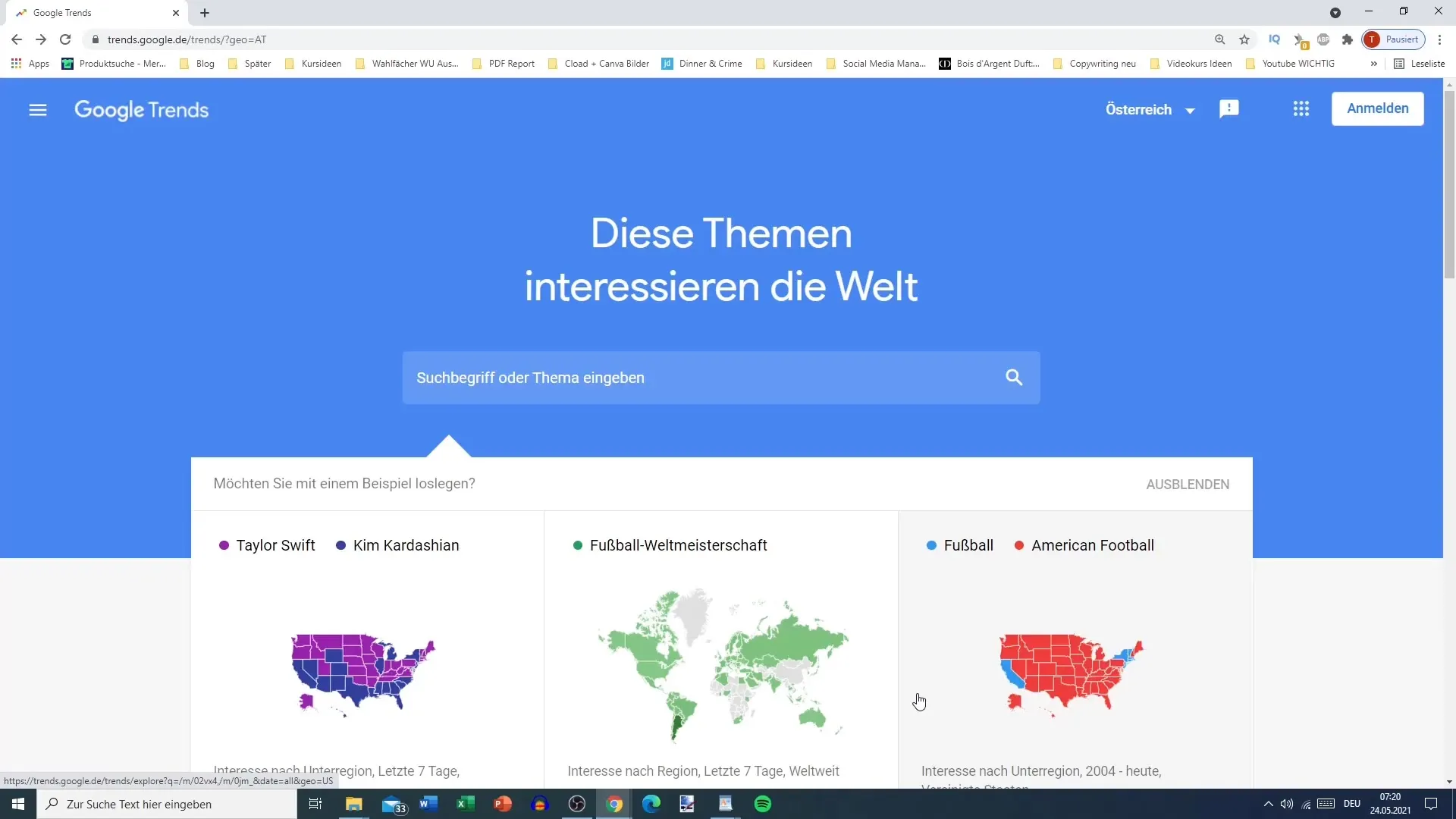Bookmark this page with star icon

(x=1244, y=39)
